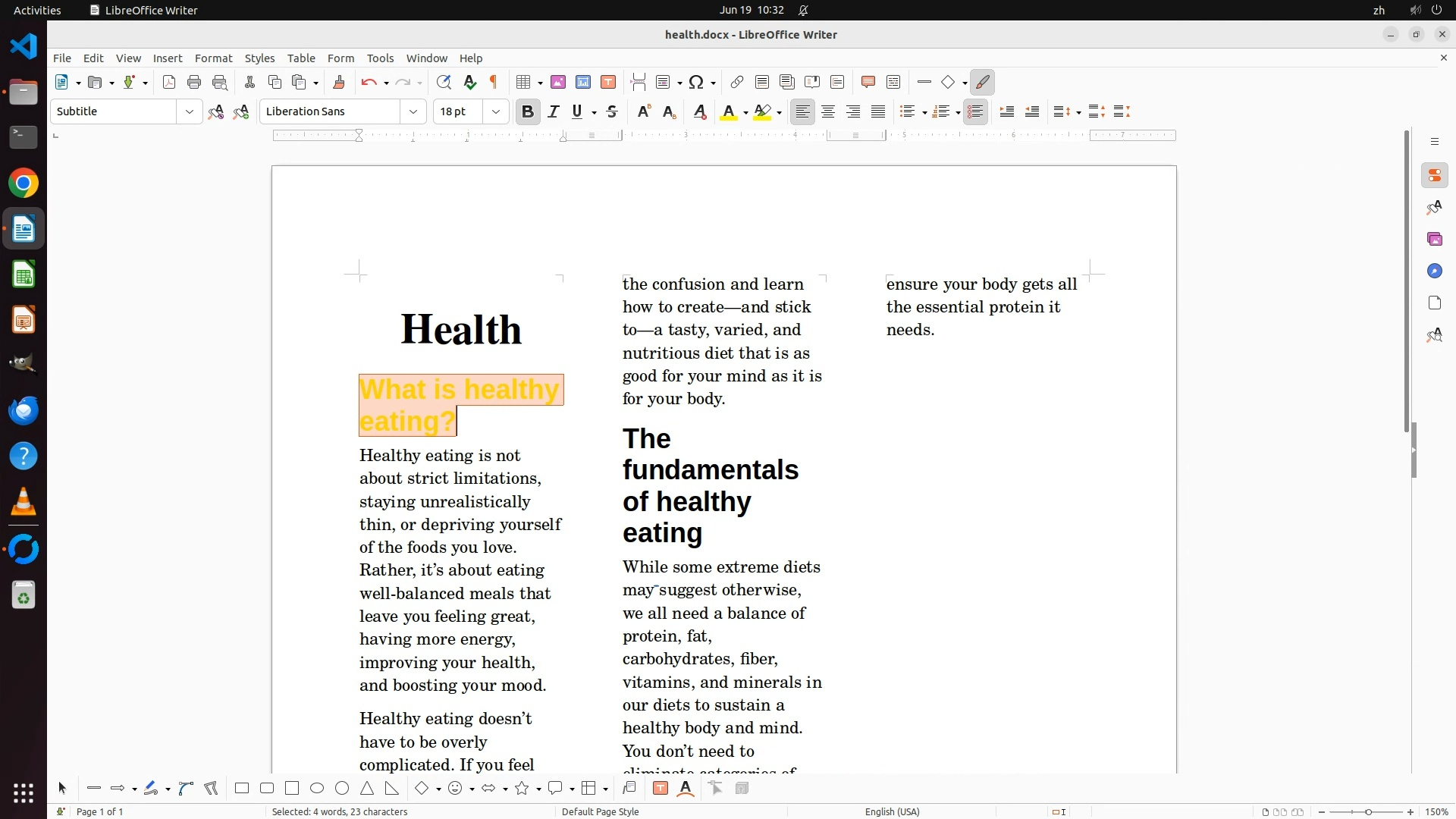Screen dimensions: 1456x819
Task: Select the Ellipse shape tool
Action: coord(317,789)
